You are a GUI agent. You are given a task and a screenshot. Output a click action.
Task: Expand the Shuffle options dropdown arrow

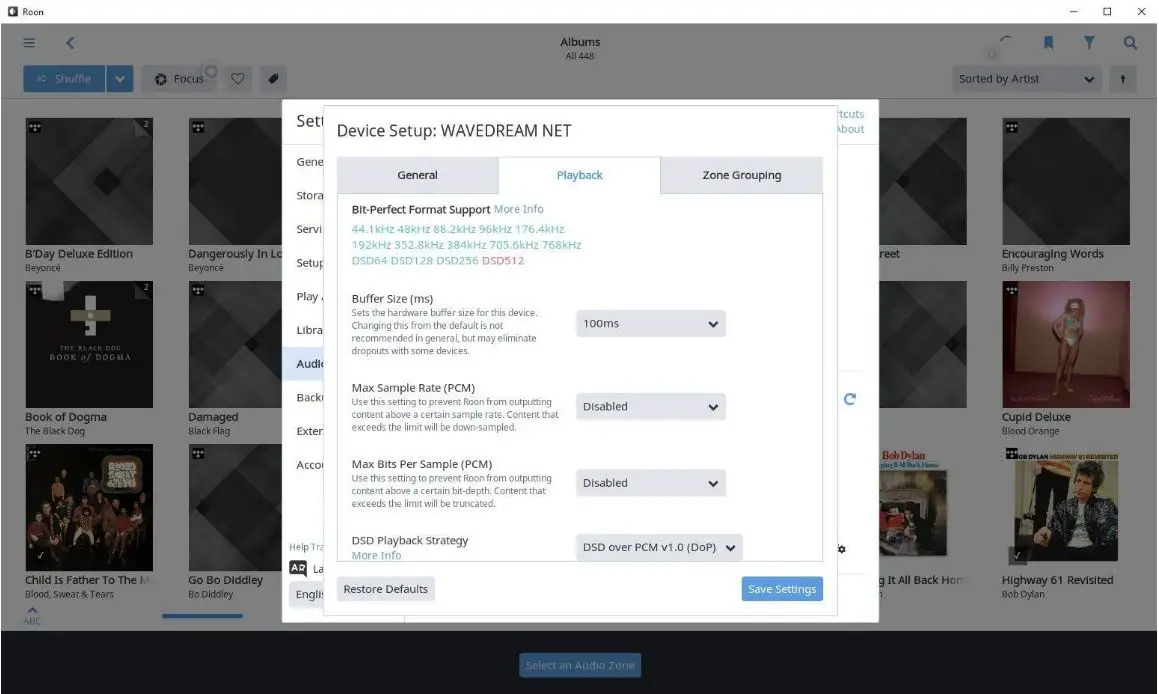click(120, 78)
